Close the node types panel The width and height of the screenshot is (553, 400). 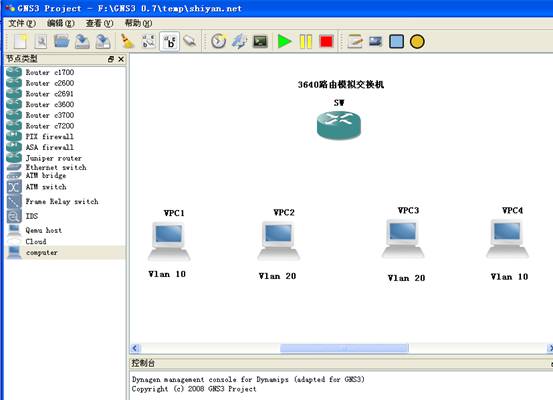121,59
